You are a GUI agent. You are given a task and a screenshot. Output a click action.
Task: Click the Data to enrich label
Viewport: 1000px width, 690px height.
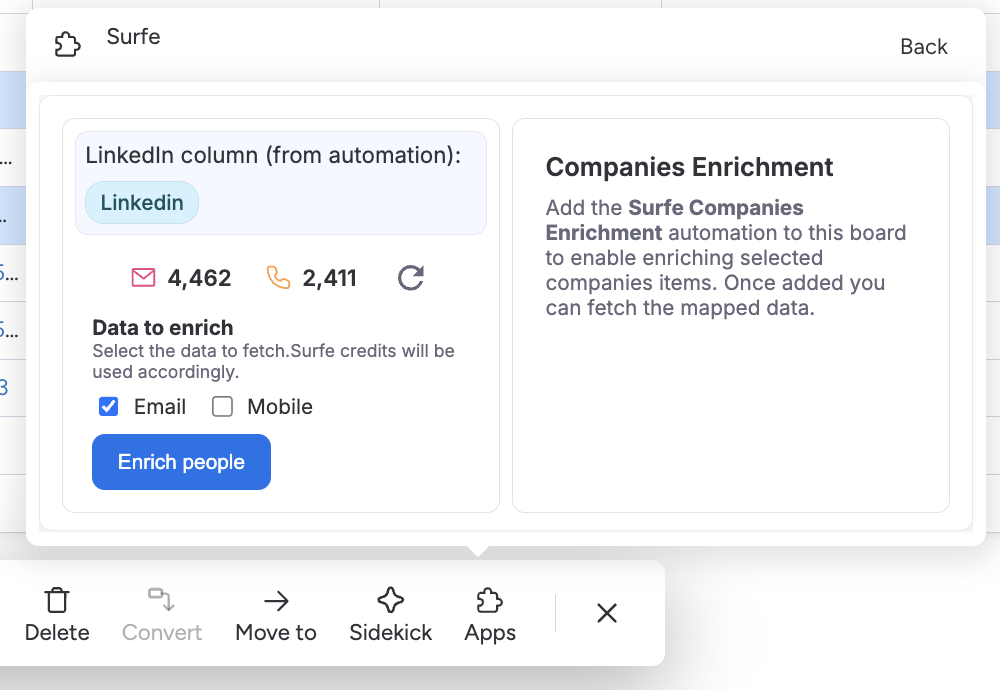click(x=162, y=327)
